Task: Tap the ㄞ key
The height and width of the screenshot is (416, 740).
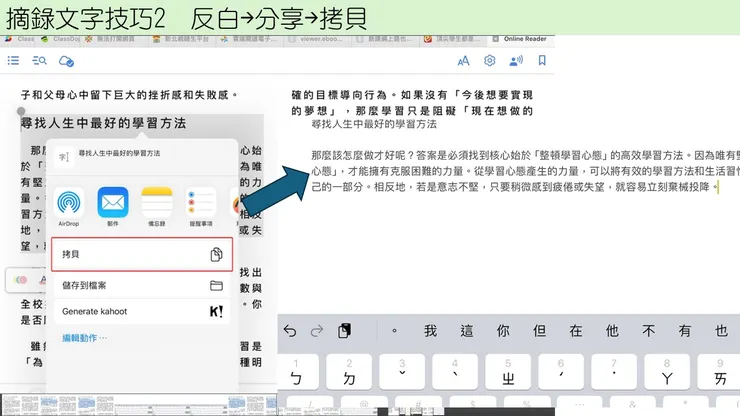Action: pyautogui.click(x=719, y=372)
